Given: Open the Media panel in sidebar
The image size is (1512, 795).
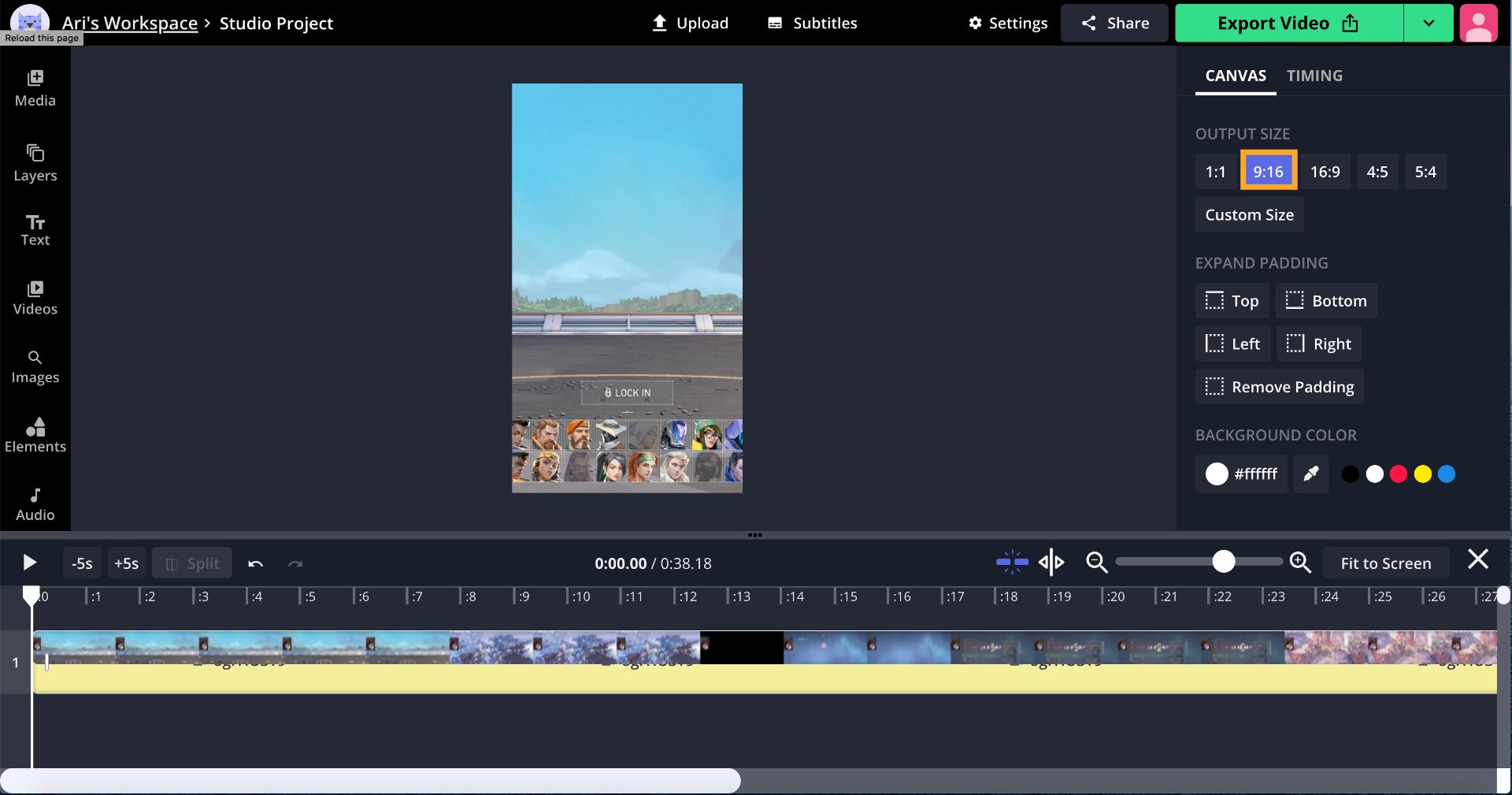Looking at the screenshot, I should [35, 88].
